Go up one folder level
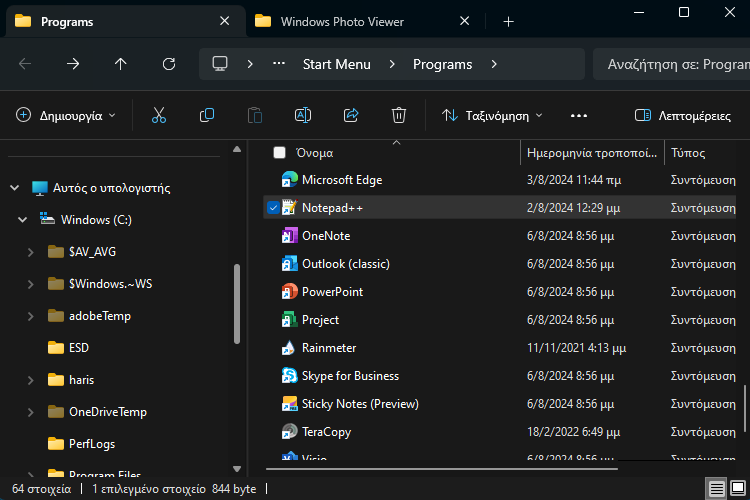The image size is (750, 500). 121,64
